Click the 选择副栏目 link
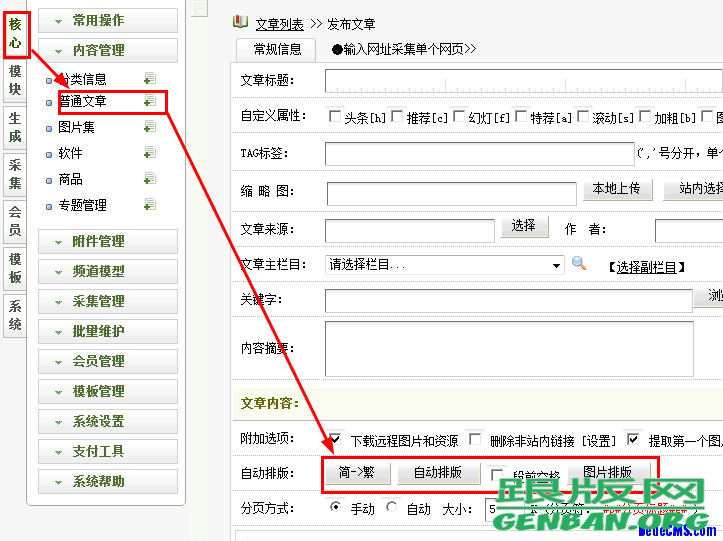The image size is (723, 541). (x=646, y=268)
